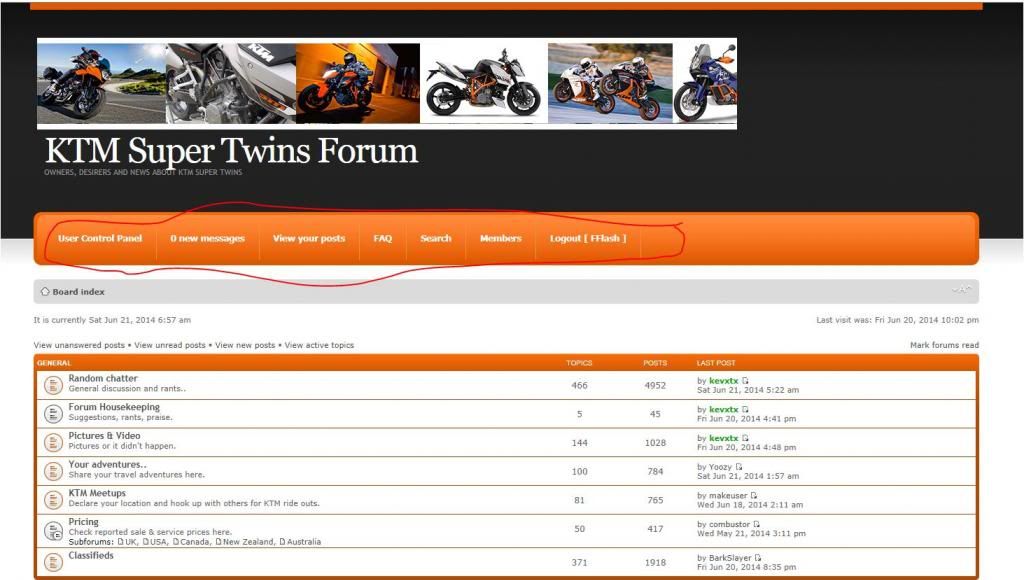Open combustor's user profile
The height and width of the screenshot is (580, 1024).
pyautogui.click(x=729, y=524)
